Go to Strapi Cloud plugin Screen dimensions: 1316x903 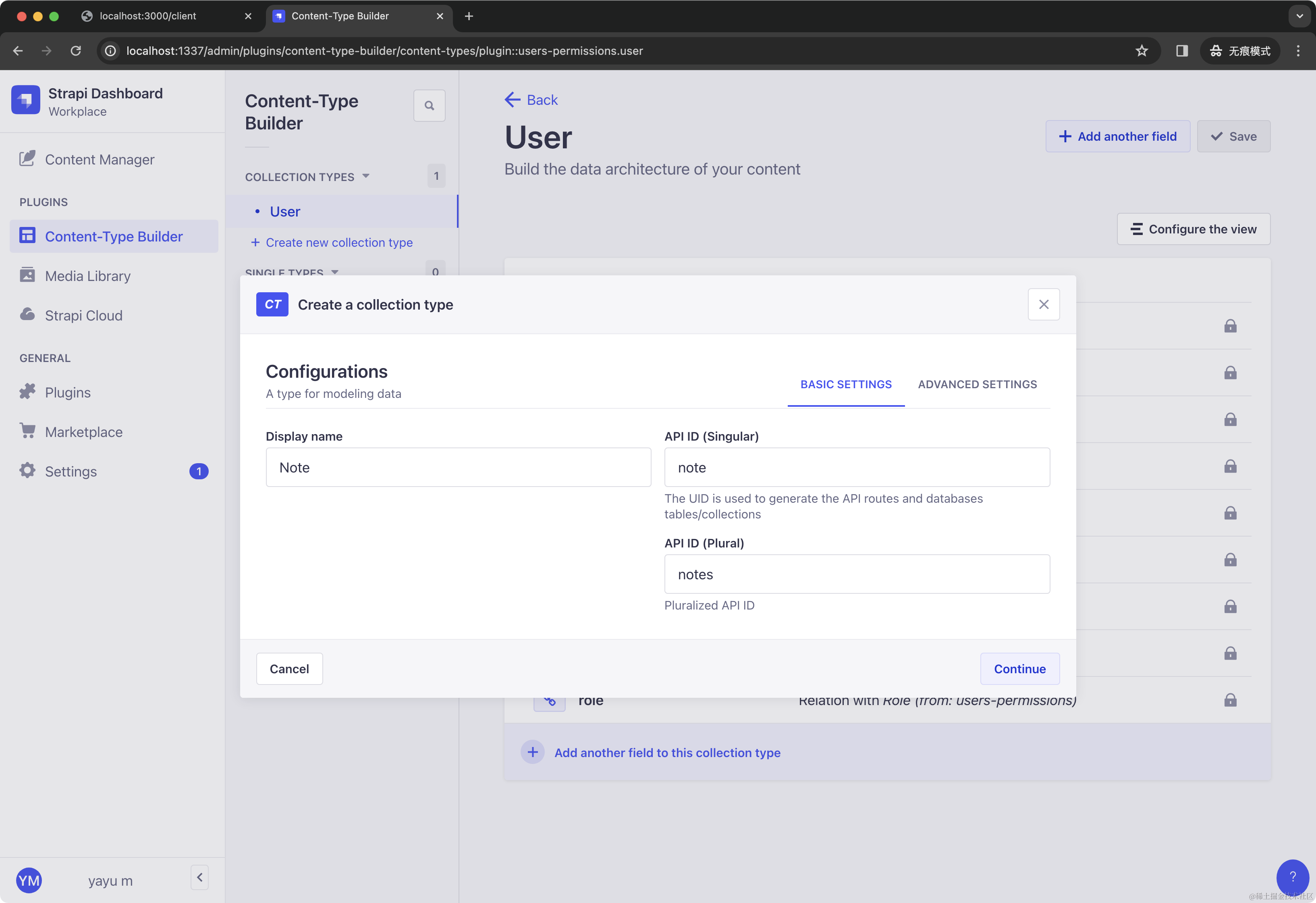click(x=83, y=316)
